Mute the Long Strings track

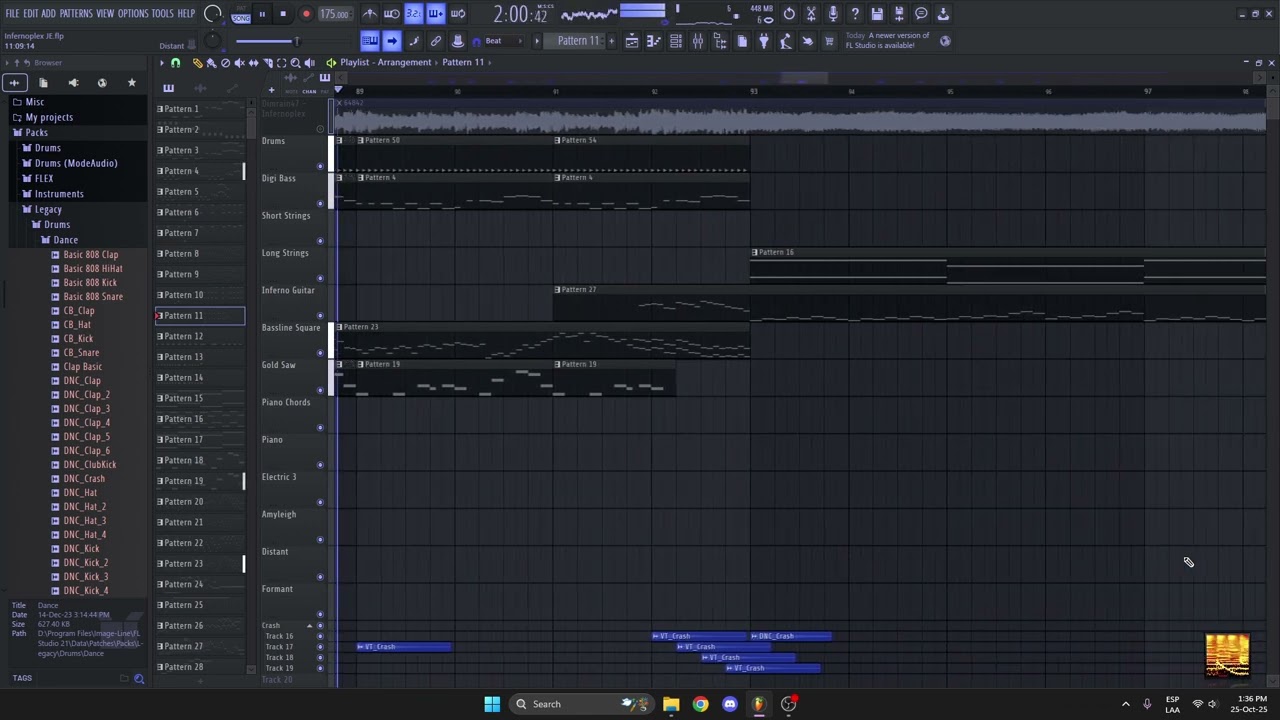click(320, 278)
